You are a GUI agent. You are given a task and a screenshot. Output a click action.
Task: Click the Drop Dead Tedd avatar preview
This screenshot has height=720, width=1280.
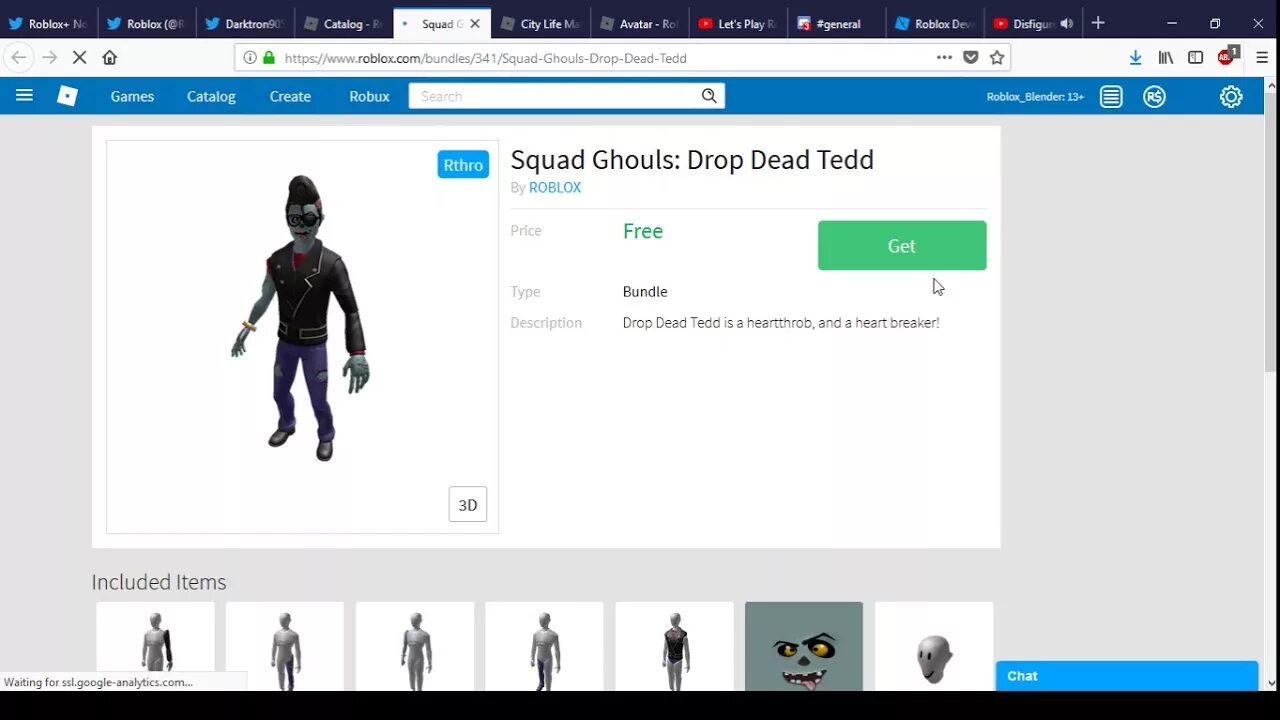301,318
